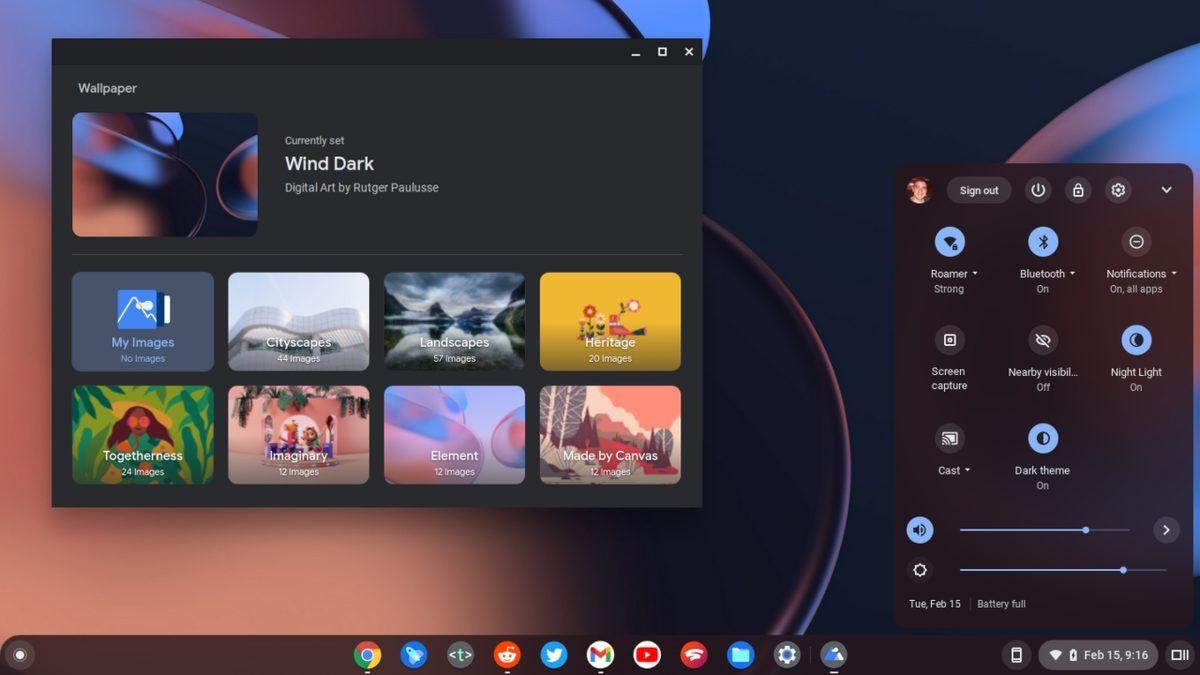1200x675 pixels.
Task: Open Twitter from the shelf
Action: tap(553, 655)
